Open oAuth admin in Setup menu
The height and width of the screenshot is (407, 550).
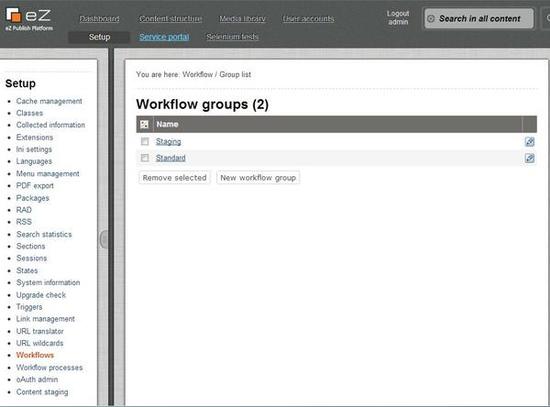coord(37,379)
